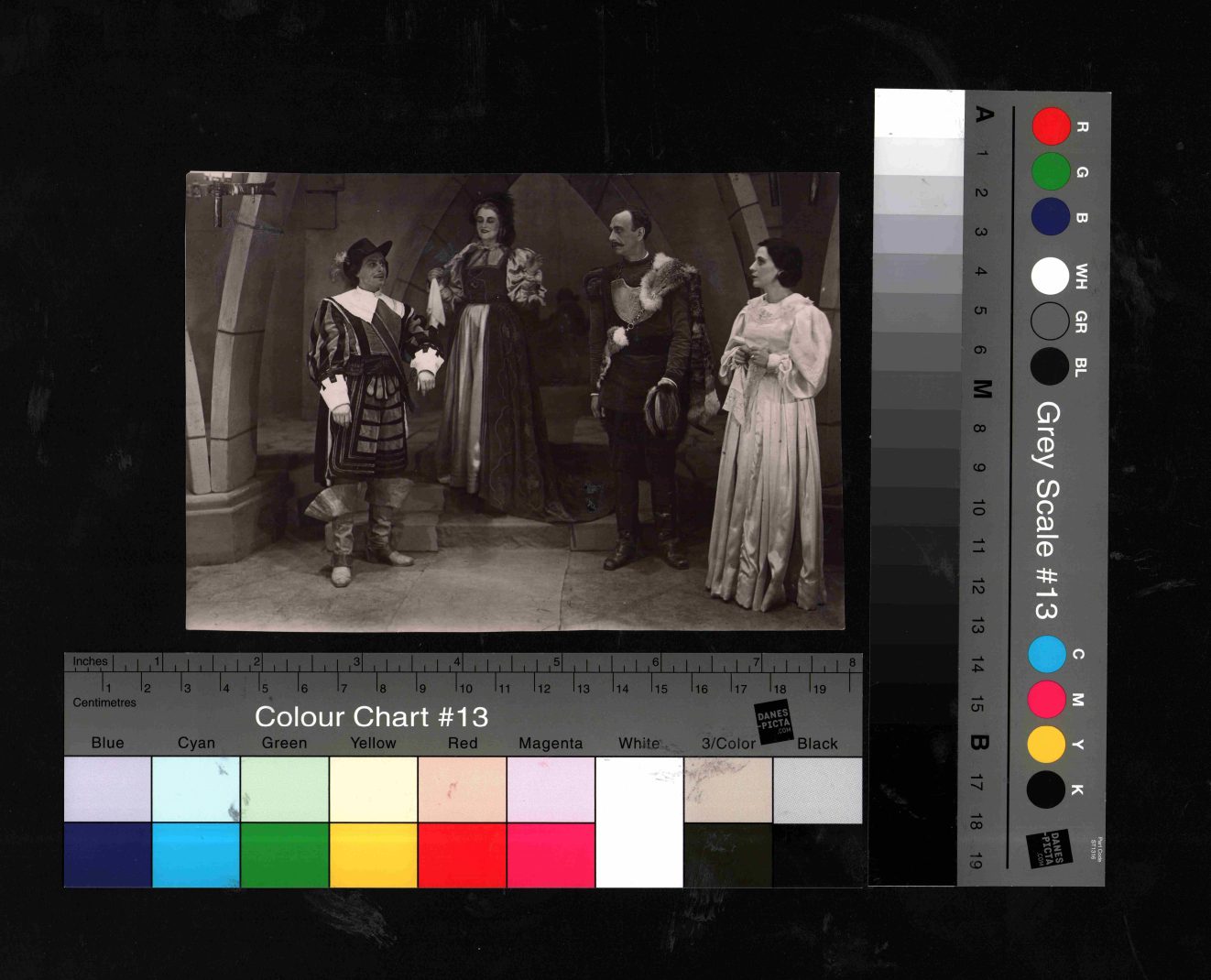Click the red circle labeled R
1211x980 pixels.
click(x=1051, y=126)
